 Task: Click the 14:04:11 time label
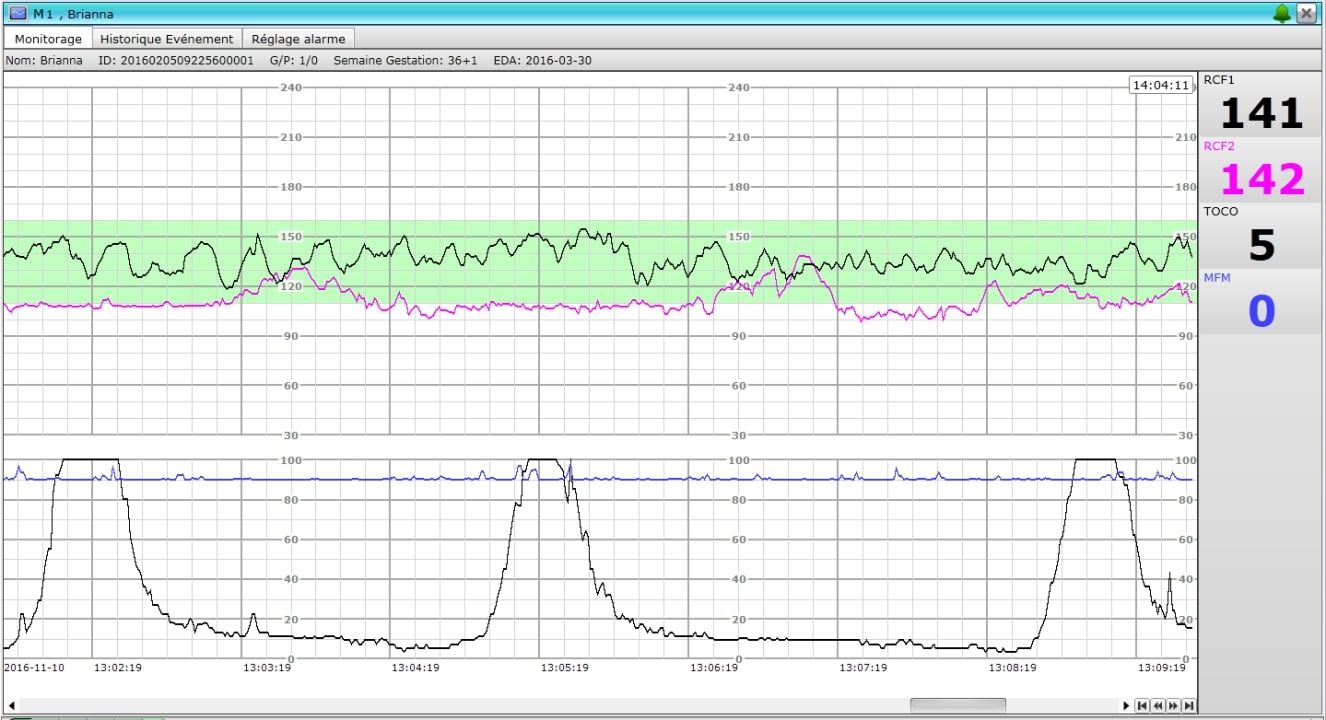1160,86
